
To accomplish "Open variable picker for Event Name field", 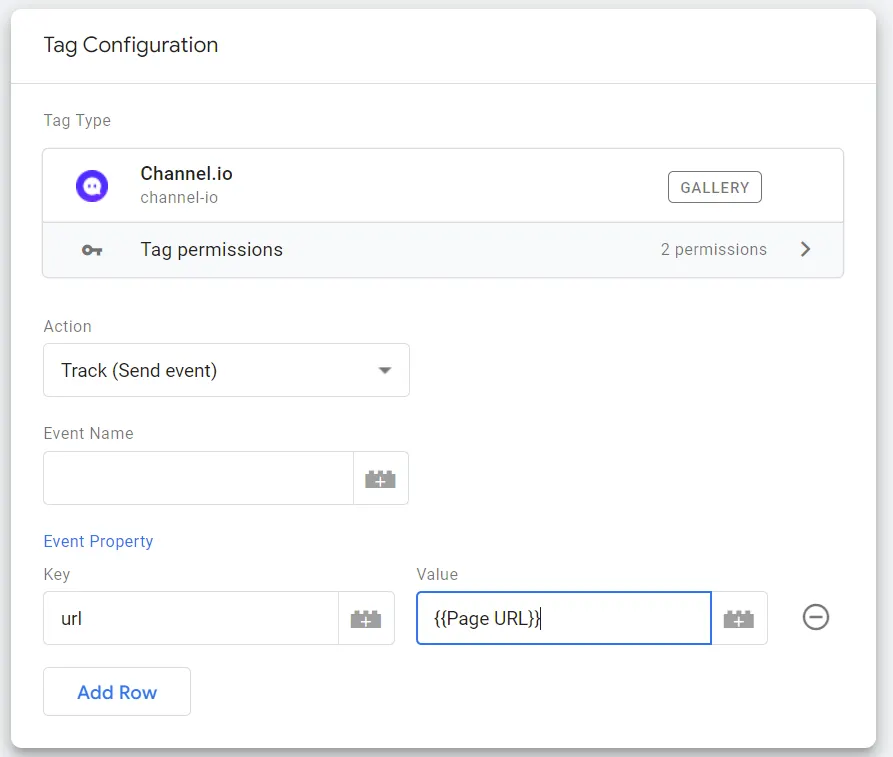I will point(380,479).
